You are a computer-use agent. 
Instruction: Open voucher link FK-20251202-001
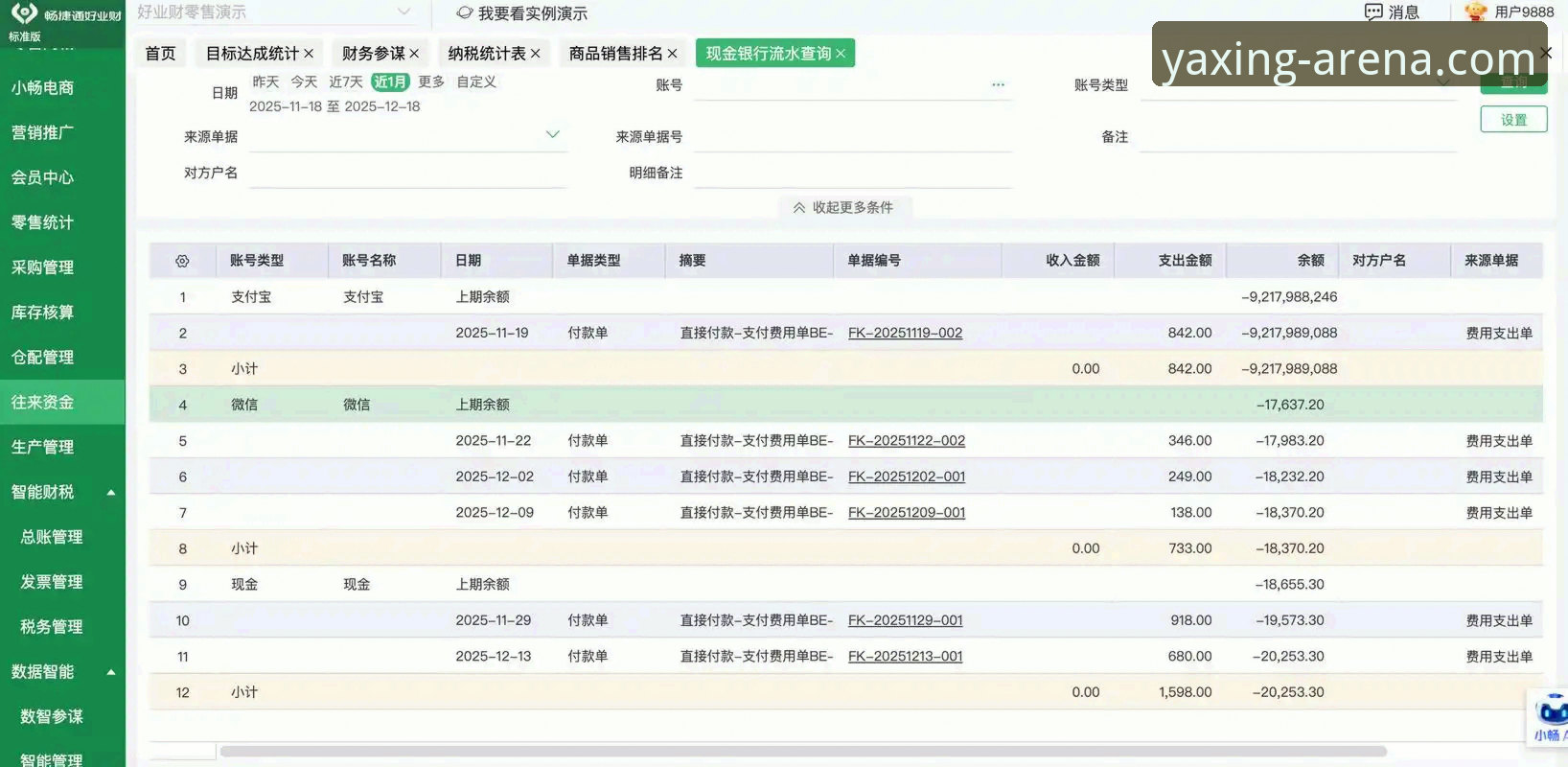907,476
